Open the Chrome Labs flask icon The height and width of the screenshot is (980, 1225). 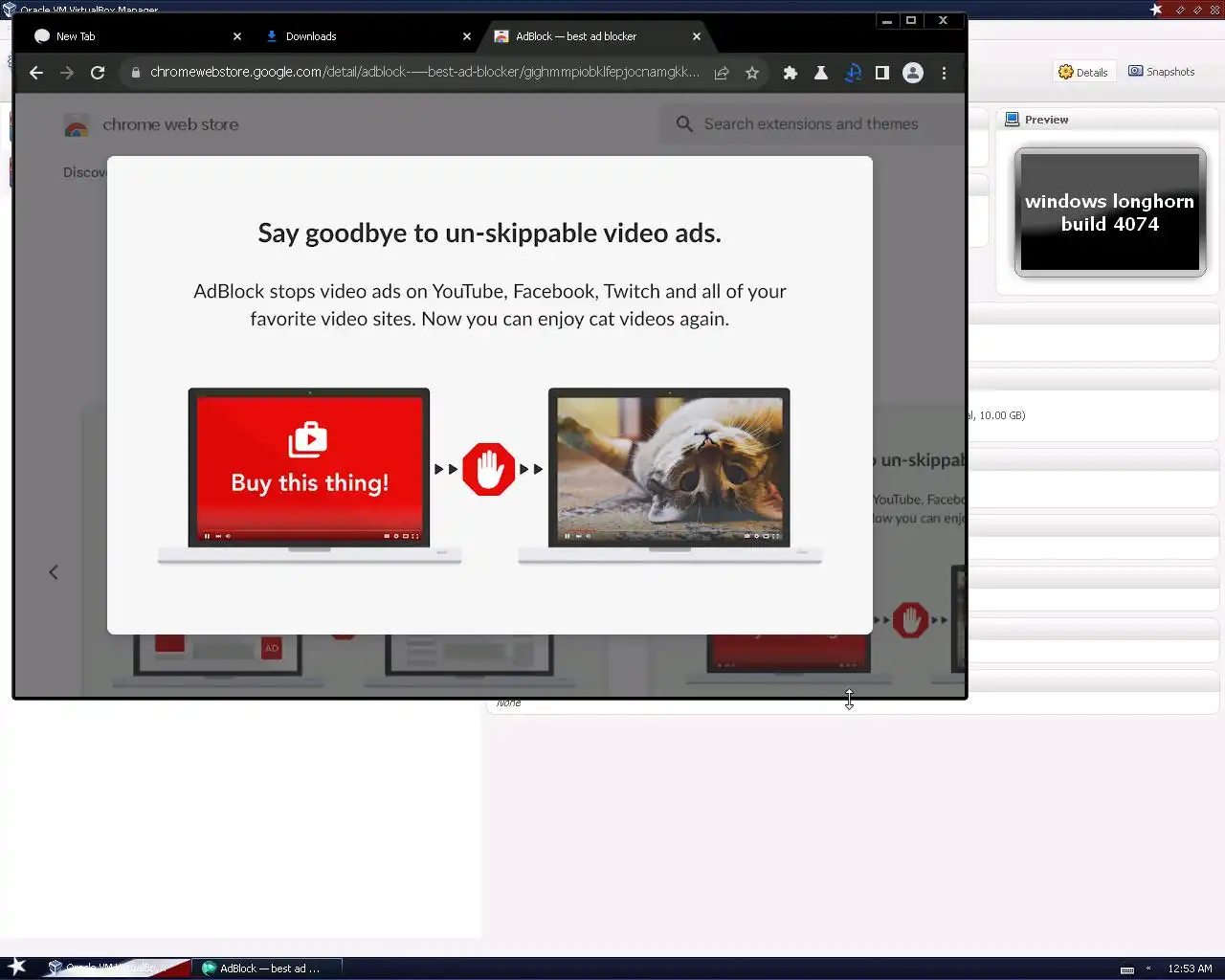pos(821,73)
